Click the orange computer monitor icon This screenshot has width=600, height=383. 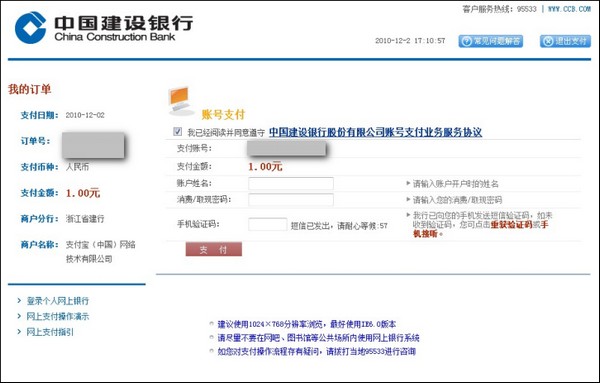[181, 101]
